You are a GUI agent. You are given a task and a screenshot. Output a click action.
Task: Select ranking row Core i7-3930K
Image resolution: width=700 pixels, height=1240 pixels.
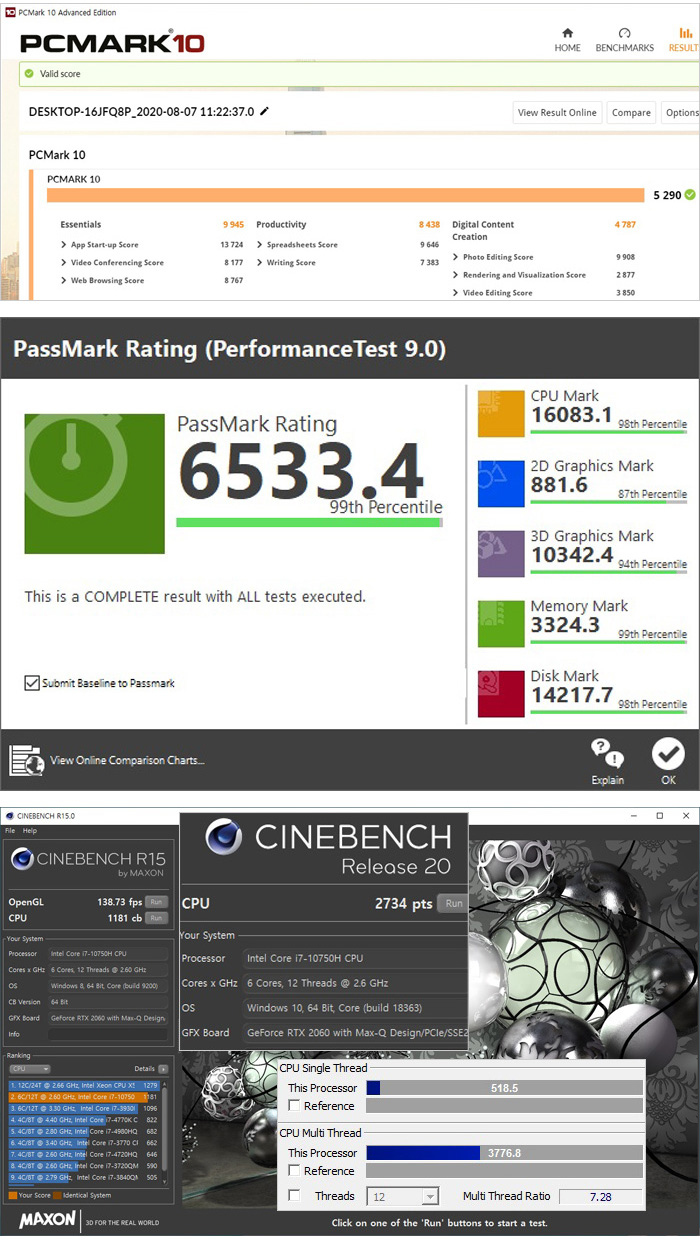tap(83, 1109)
